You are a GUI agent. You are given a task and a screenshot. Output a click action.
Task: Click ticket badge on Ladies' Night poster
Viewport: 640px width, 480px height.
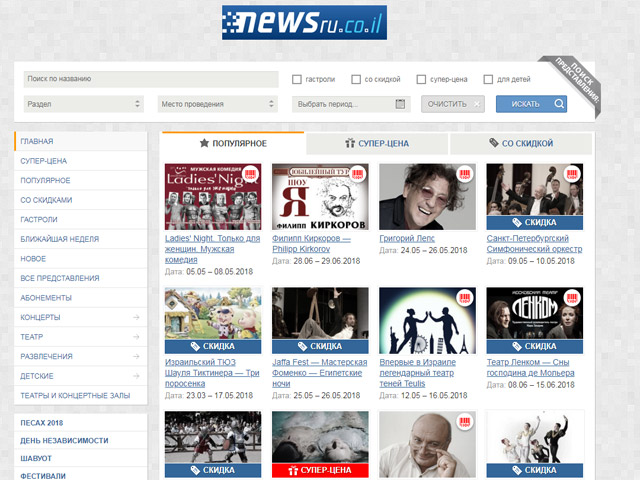tap(251, 174)
